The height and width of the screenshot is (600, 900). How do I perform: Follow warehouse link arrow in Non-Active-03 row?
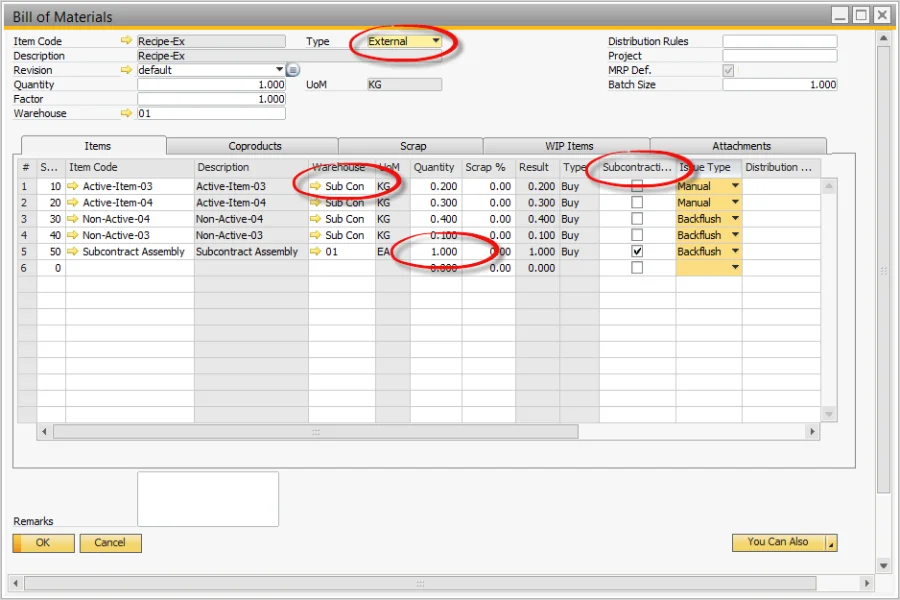pos(315,235)
